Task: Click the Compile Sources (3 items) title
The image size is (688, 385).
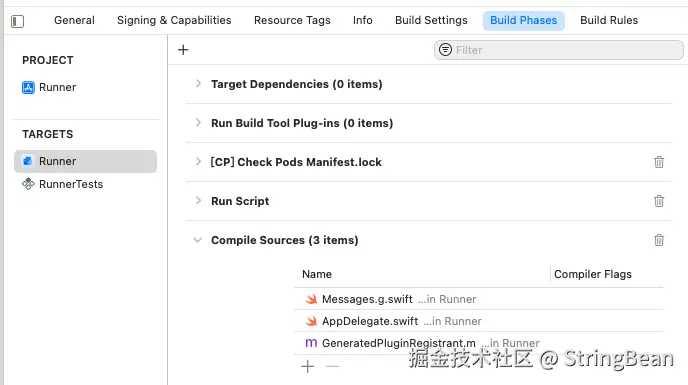Action: point(284,240)
